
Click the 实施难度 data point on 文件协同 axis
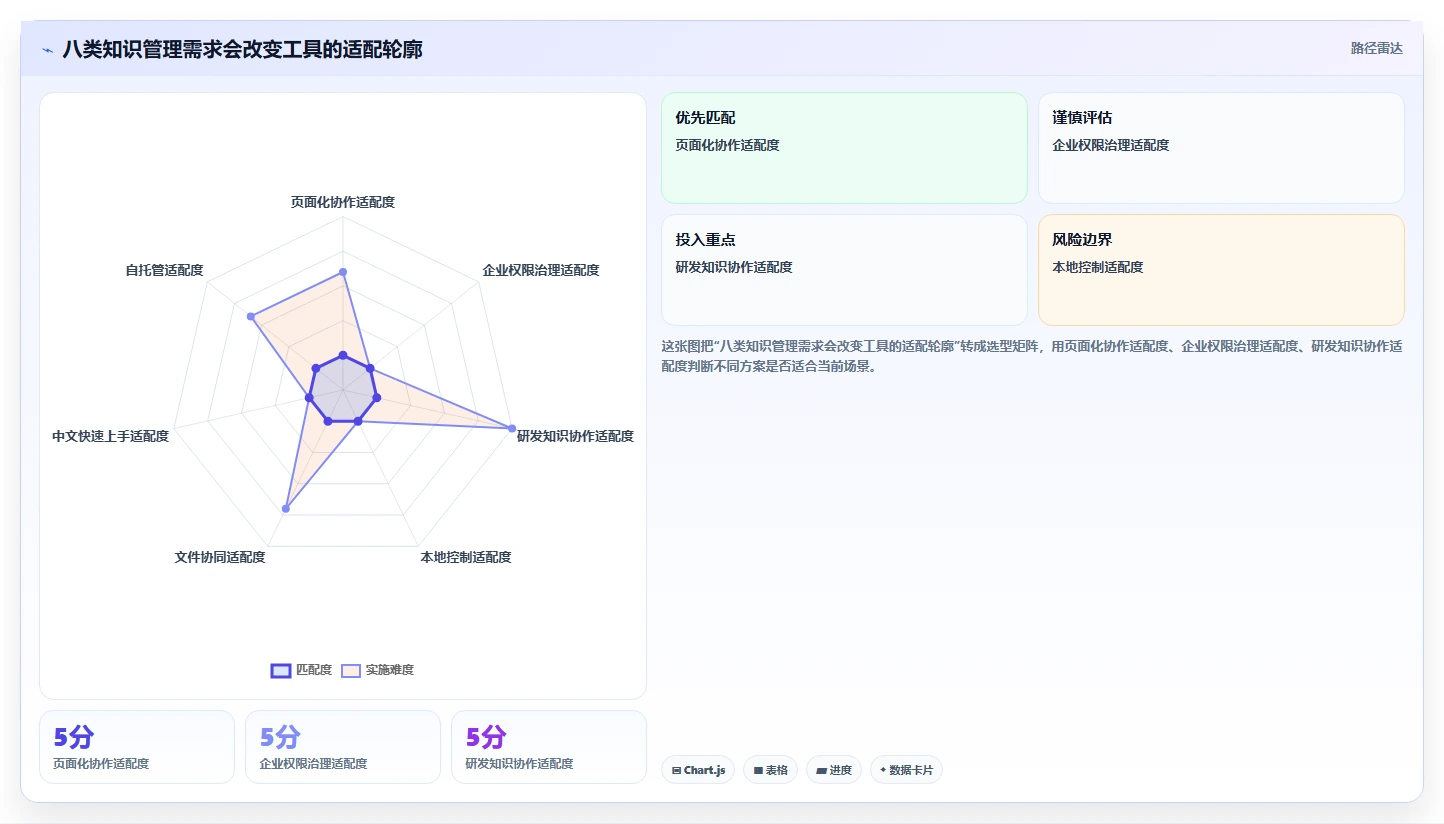pyautogui.click(x=286, y=509)
